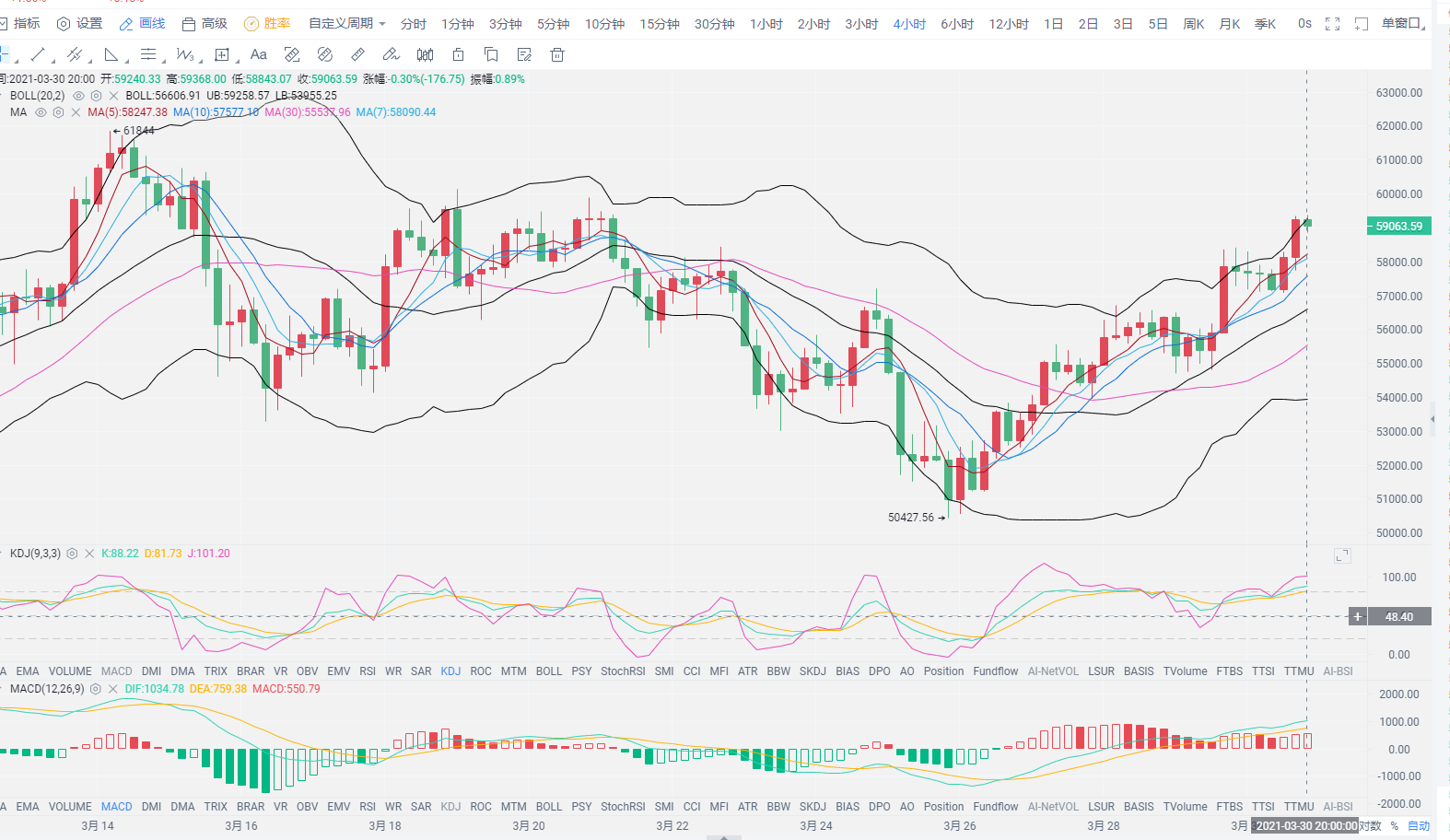
Task: Click the 画线 drawing button
Action: 143,23
